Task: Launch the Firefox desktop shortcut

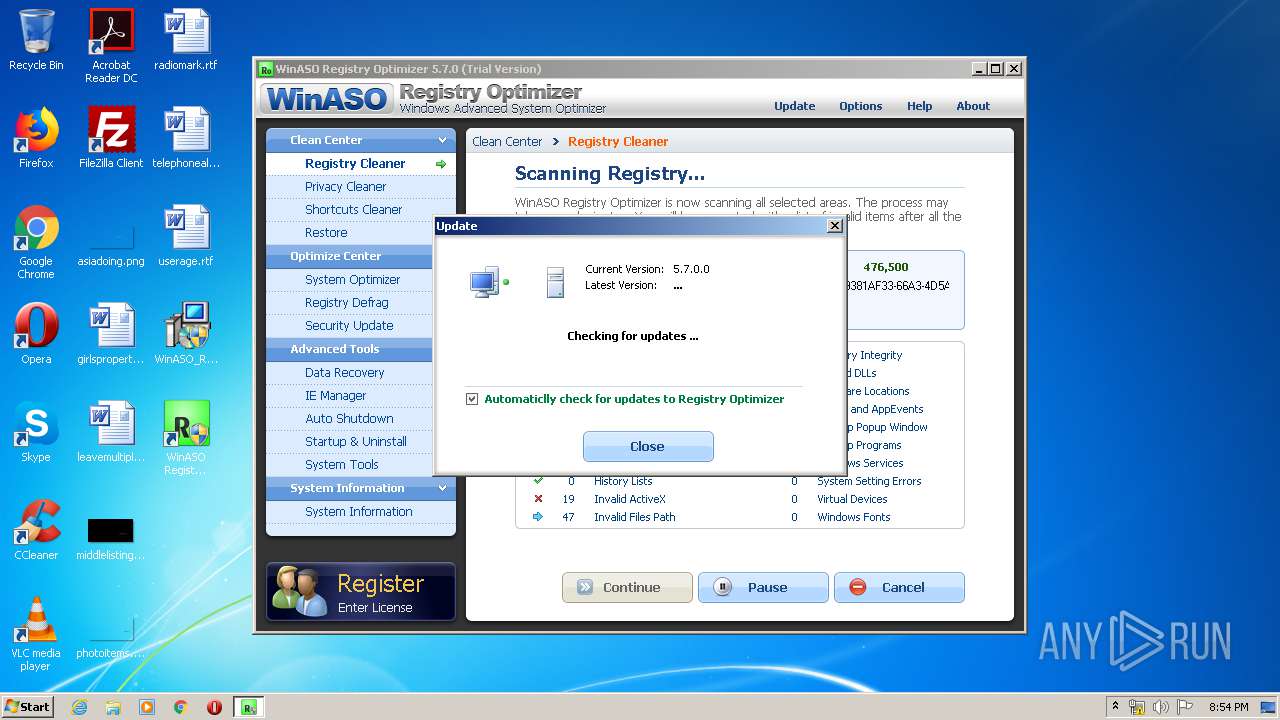Action: pos(36,138)
